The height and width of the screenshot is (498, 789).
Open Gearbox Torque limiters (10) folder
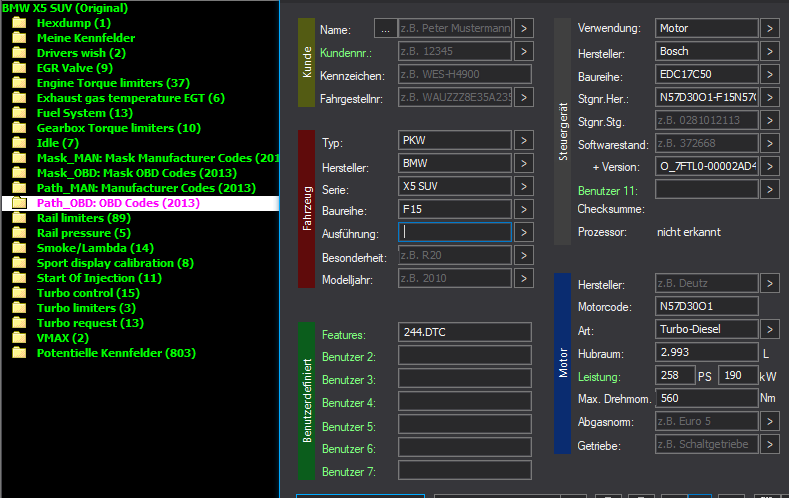point(119,128)
